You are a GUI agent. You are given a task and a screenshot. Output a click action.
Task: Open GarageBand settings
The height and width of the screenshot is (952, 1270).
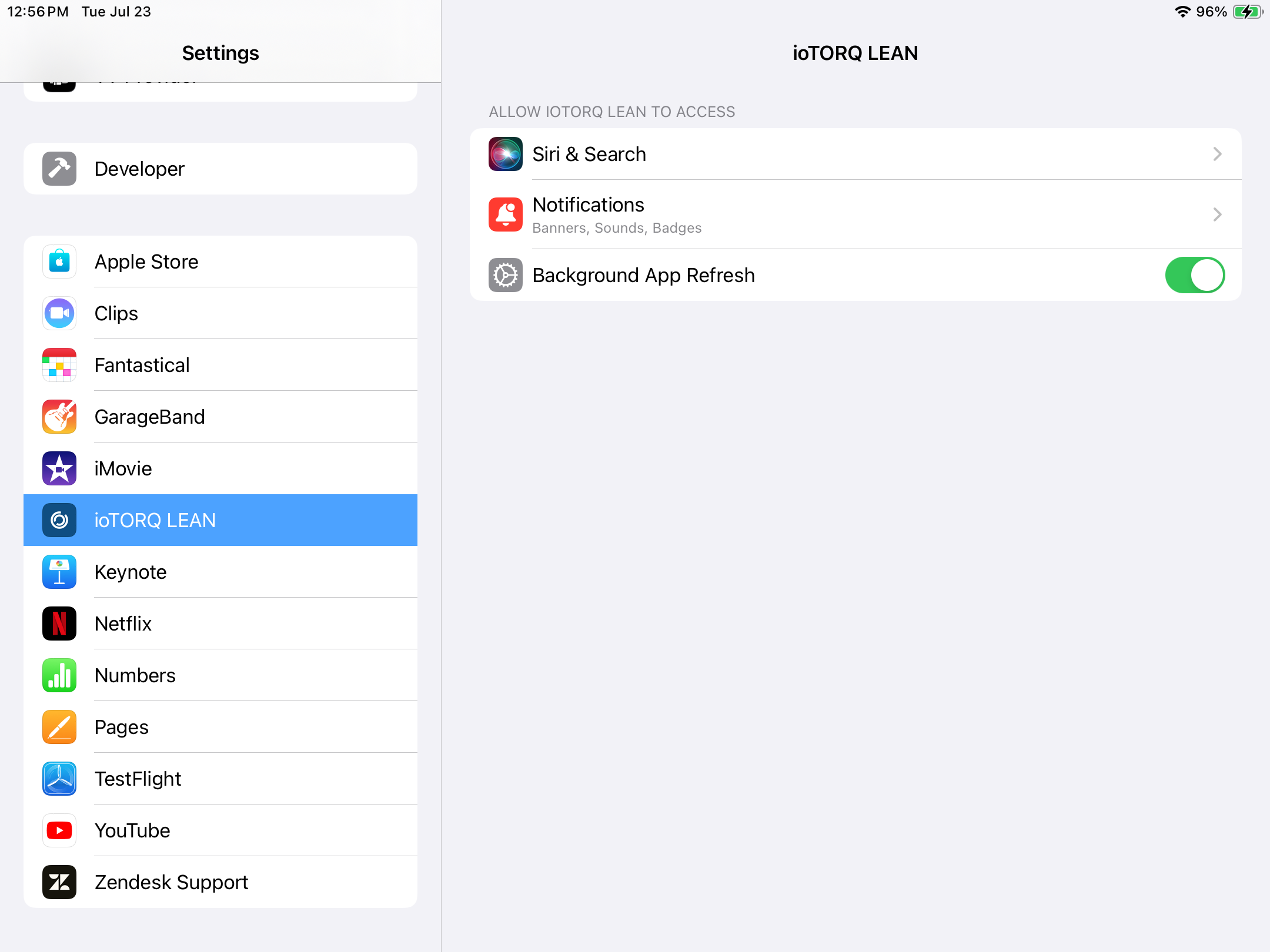pyautogui.click(x=220, y=417)
